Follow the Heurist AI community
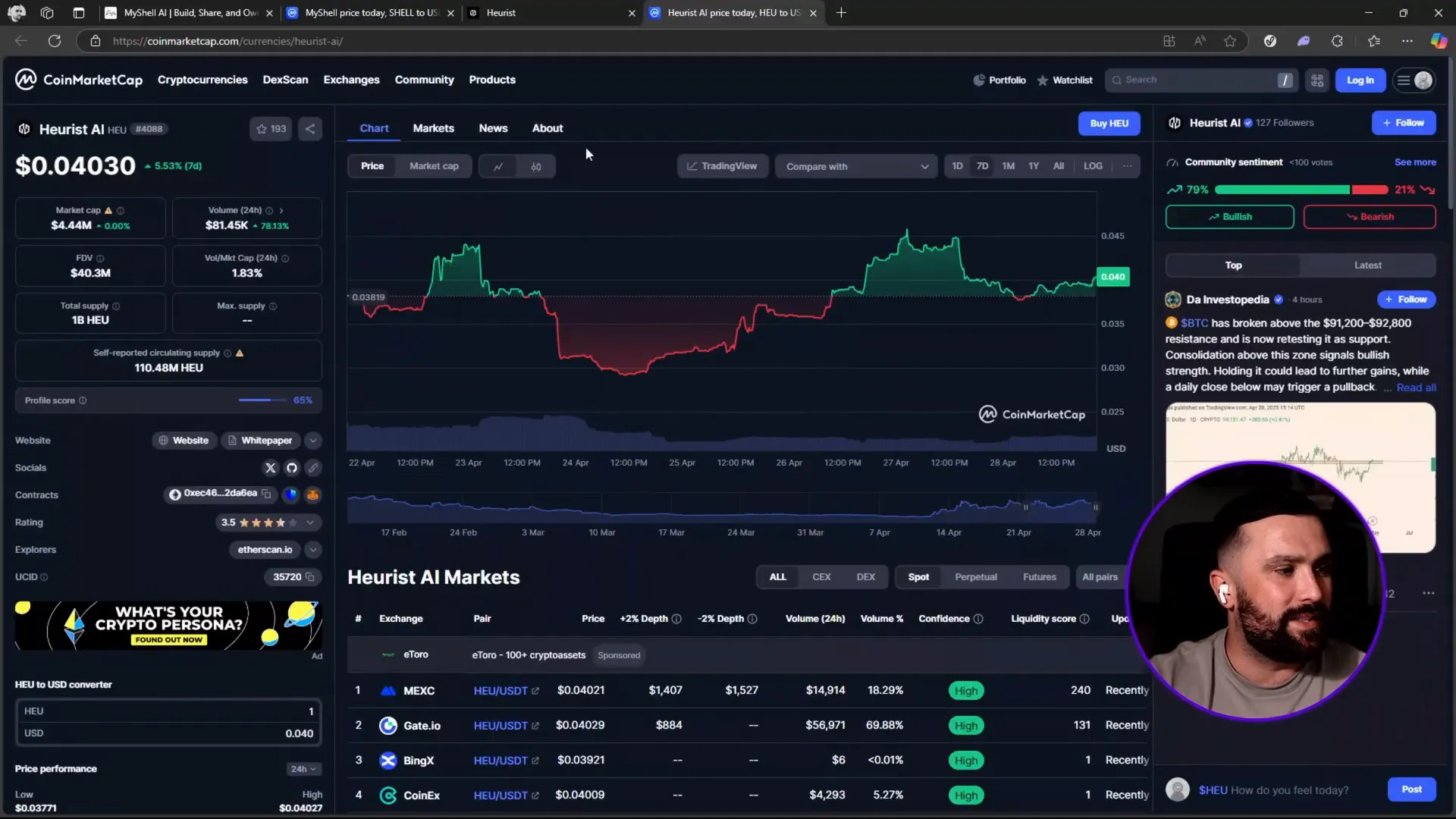 point(1403,123)
